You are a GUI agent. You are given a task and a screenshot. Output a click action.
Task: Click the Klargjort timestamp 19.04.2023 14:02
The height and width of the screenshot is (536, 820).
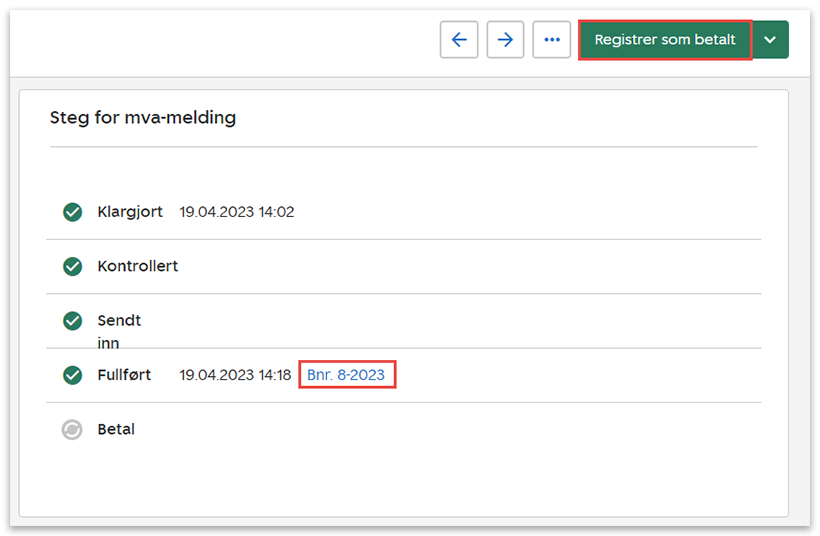pyautogui.click(x=237, y=212)
